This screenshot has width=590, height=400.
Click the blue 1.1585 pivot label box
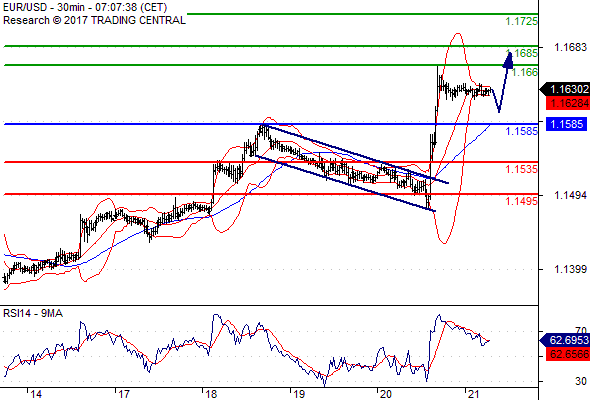(x=566, y=124)
